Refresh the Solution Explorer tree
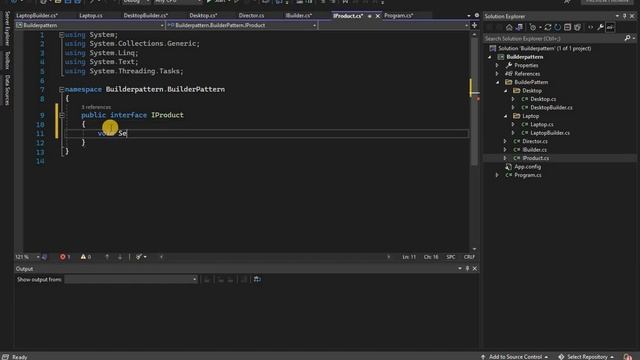The width and height of the screenshot is (640, 360). (x=558, y=27)
